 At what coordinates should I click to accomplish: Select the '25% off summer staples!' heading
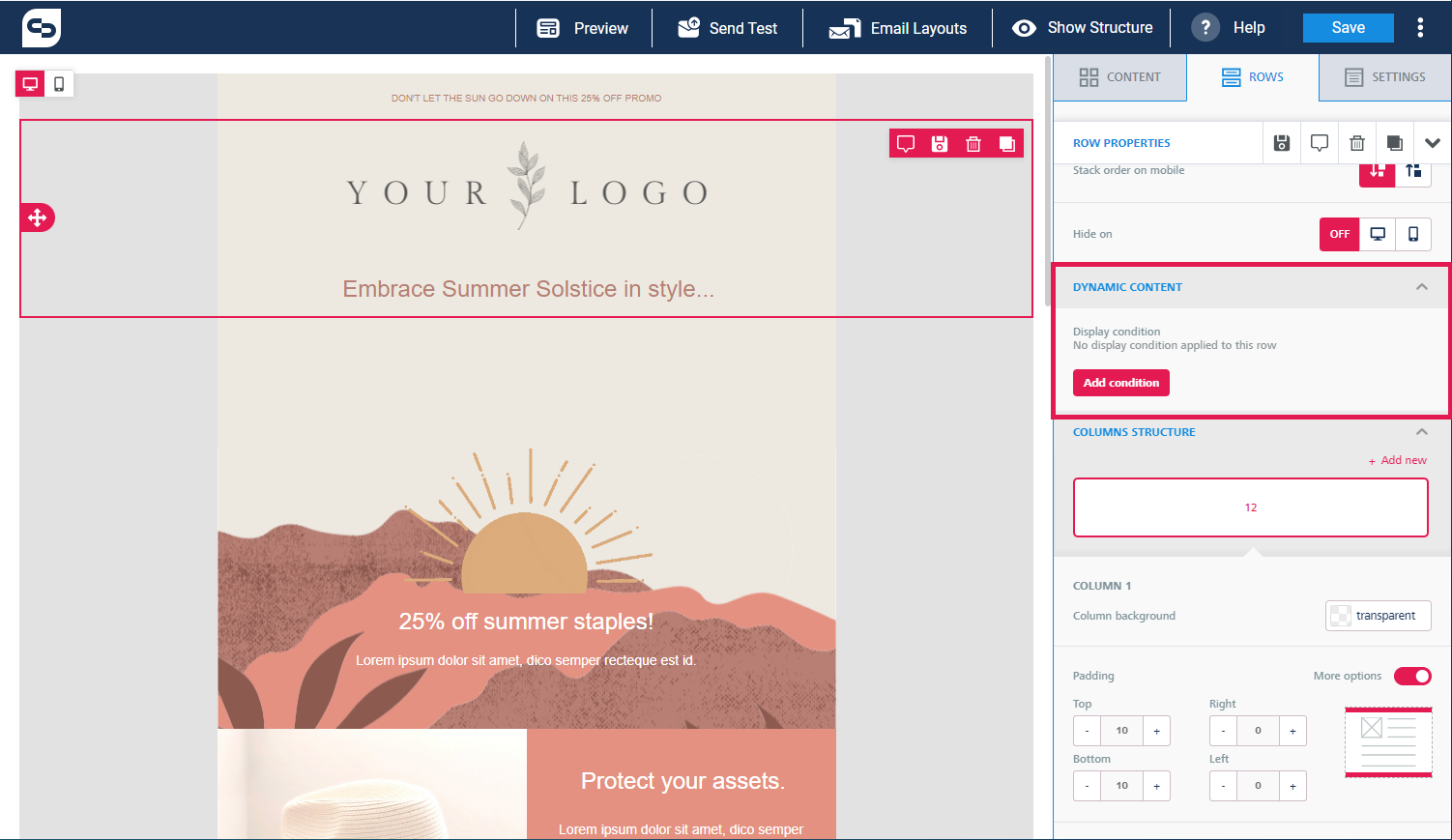(x=526, y=622)
